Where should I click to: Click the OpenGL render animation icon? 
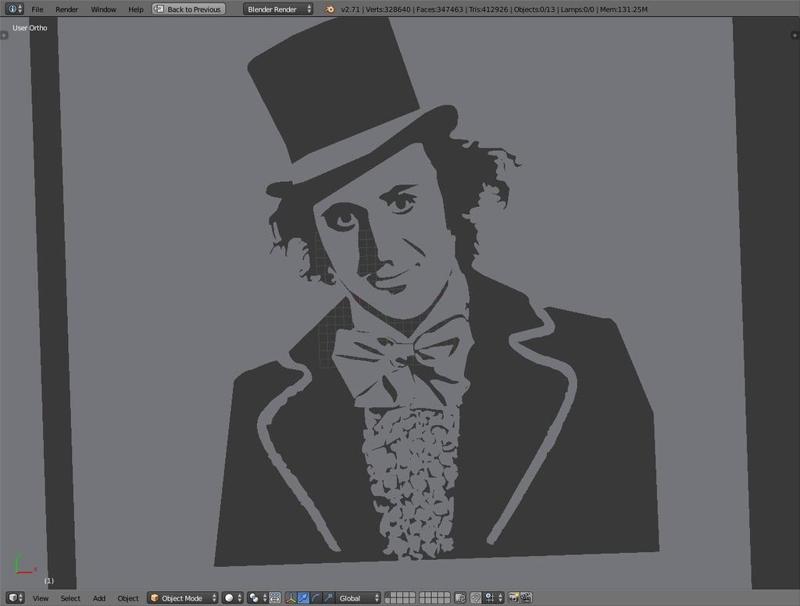[526, 596]
